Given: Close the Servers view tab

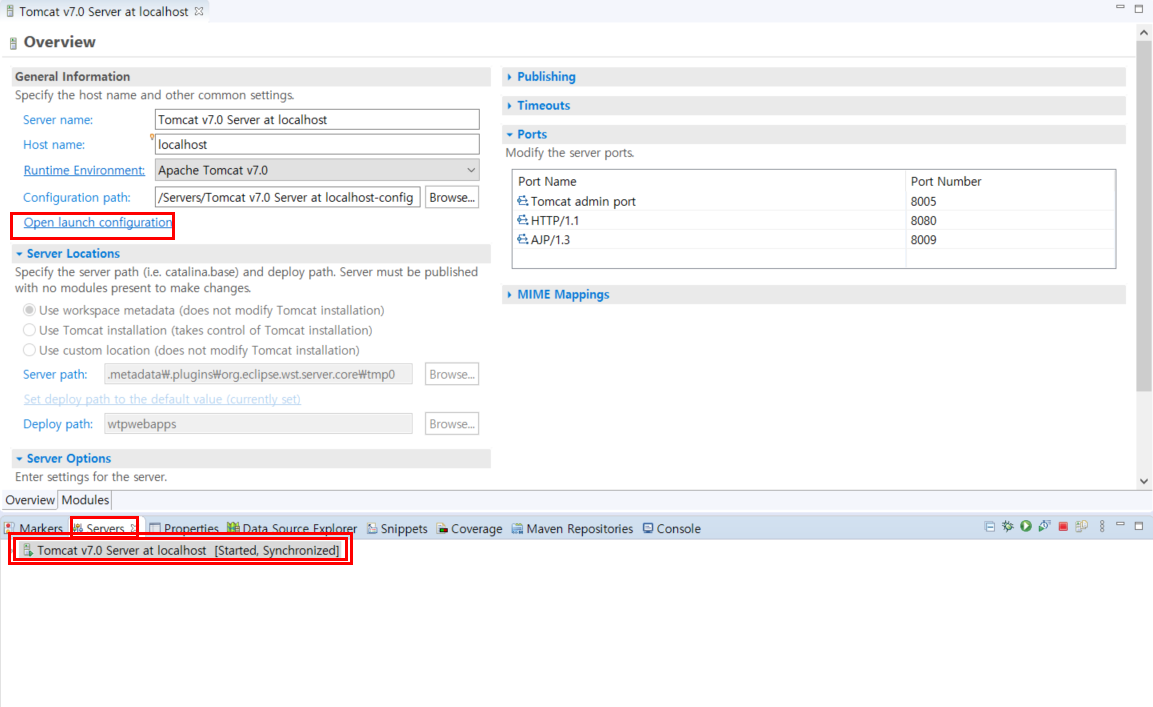Looking at the screenshot, I should [x=133, y=528].
